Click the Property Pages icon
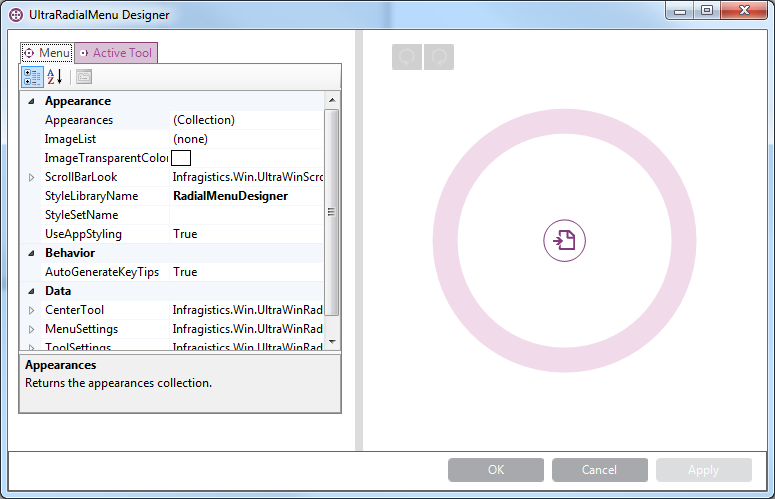775x499 pixels. click(x=84, y=77)
